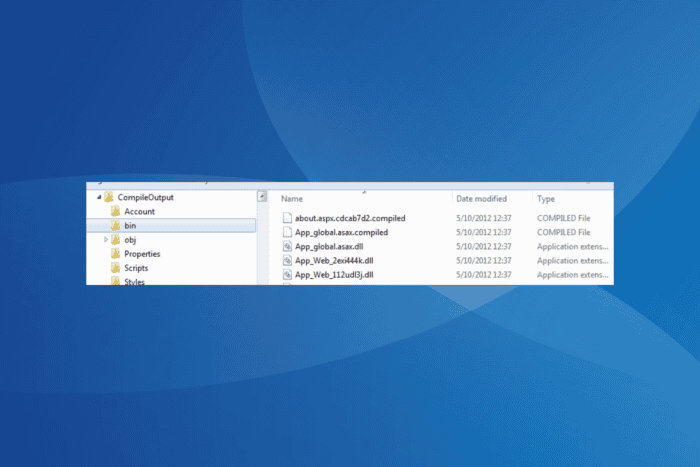Click date of App_Web_112udl3j.dll row
This screenshot has width=700, height=467.
(x=483, y=275)
